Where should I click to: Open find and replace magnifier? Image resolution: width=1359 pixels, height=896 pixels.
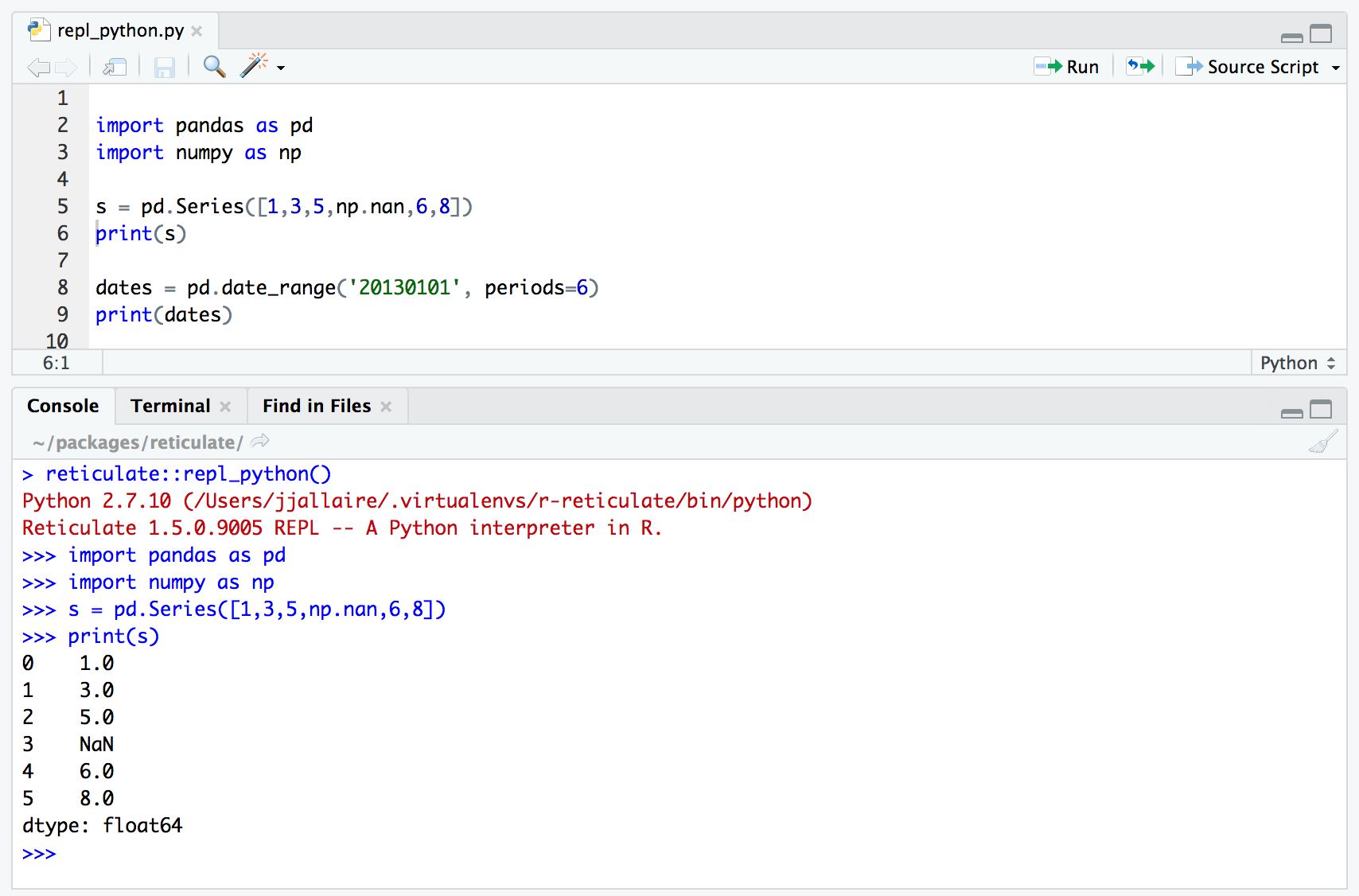click(x=214, y=66)
